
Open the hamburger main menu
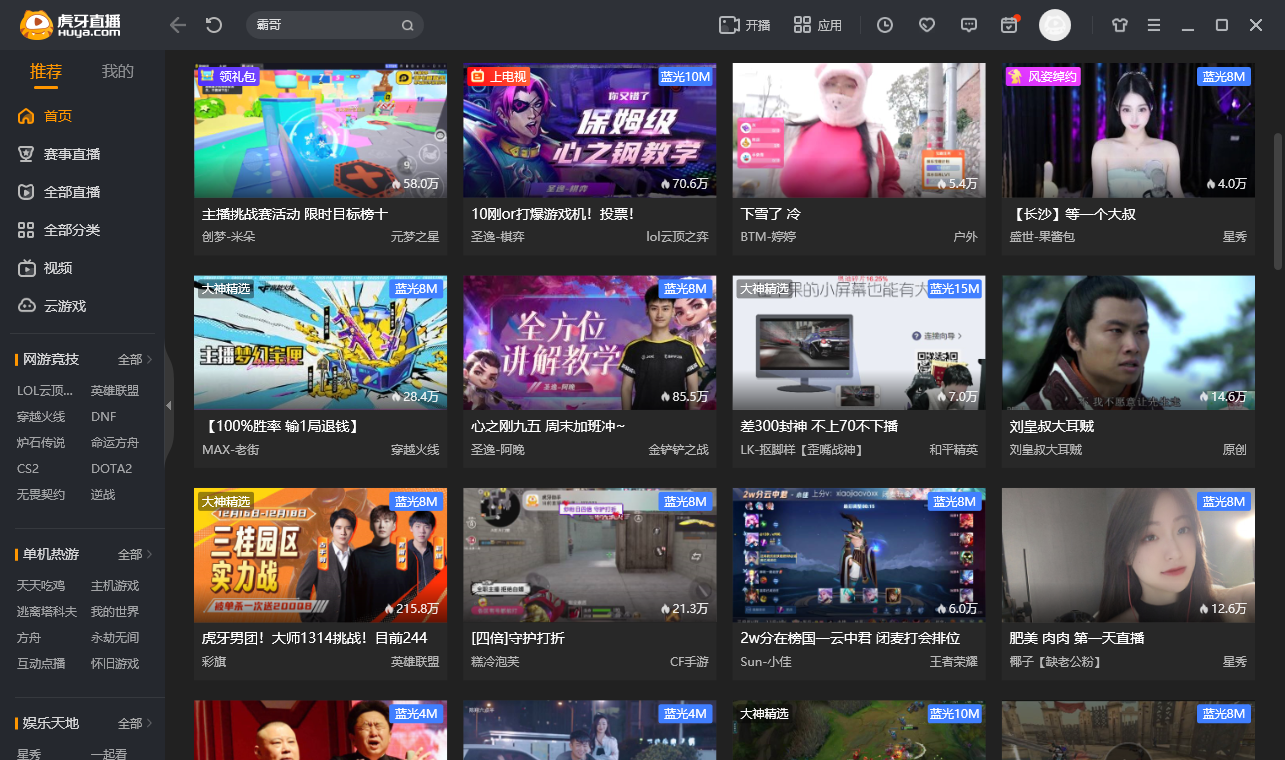coord(1154,25)
